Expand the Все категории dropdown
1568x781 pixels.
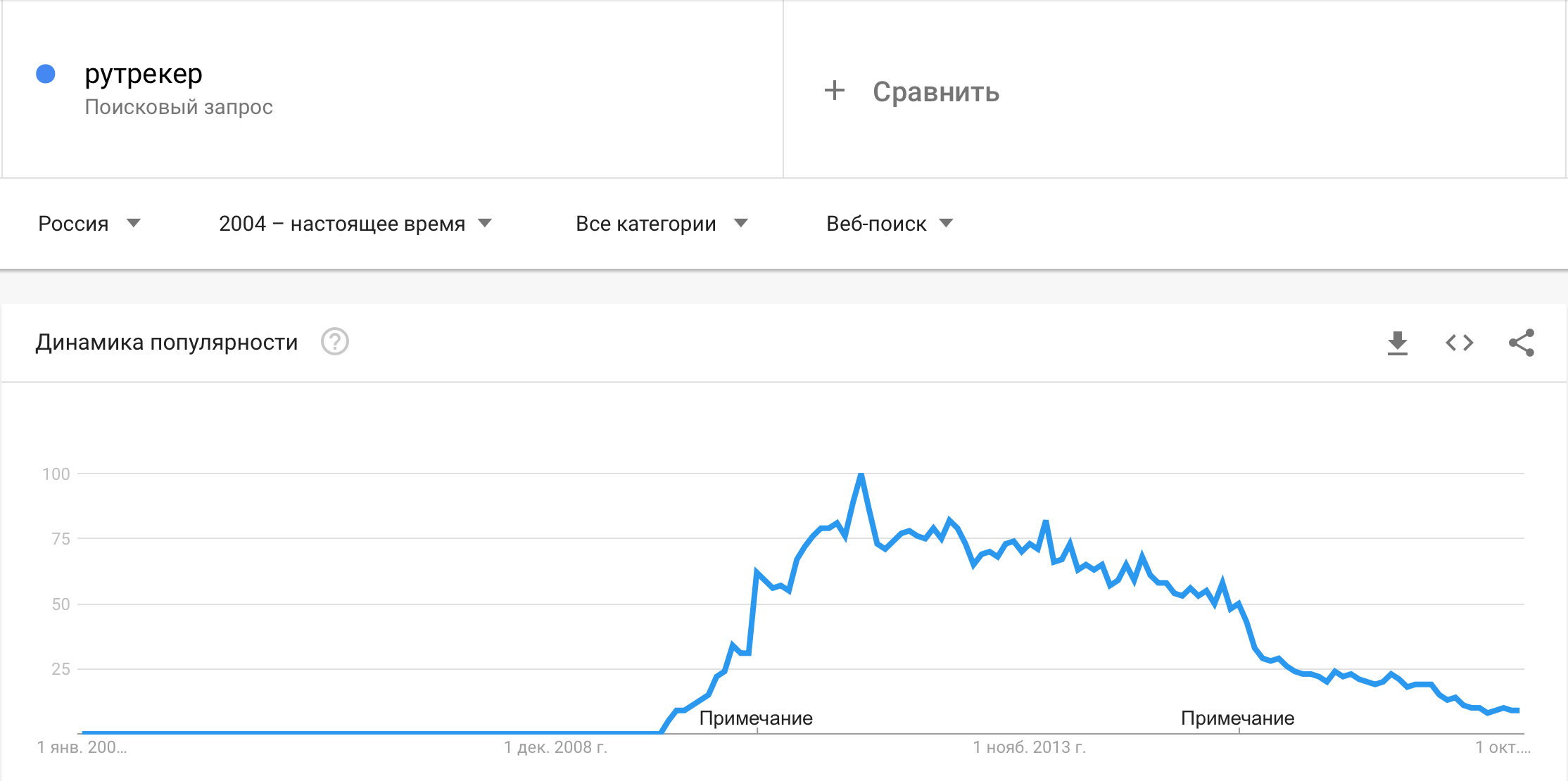pyautogui.click(x=662, y=224)
